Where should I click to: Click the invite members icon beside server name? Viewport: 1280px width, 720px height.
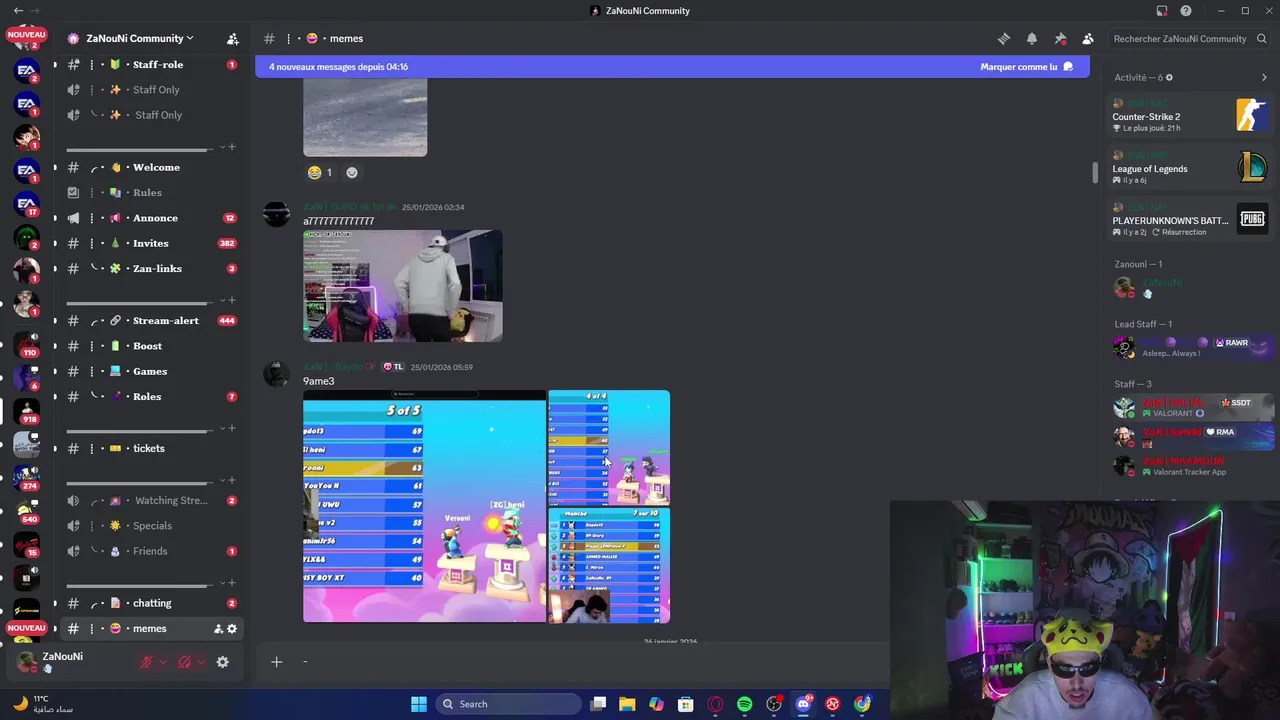[x=232, y=39]
